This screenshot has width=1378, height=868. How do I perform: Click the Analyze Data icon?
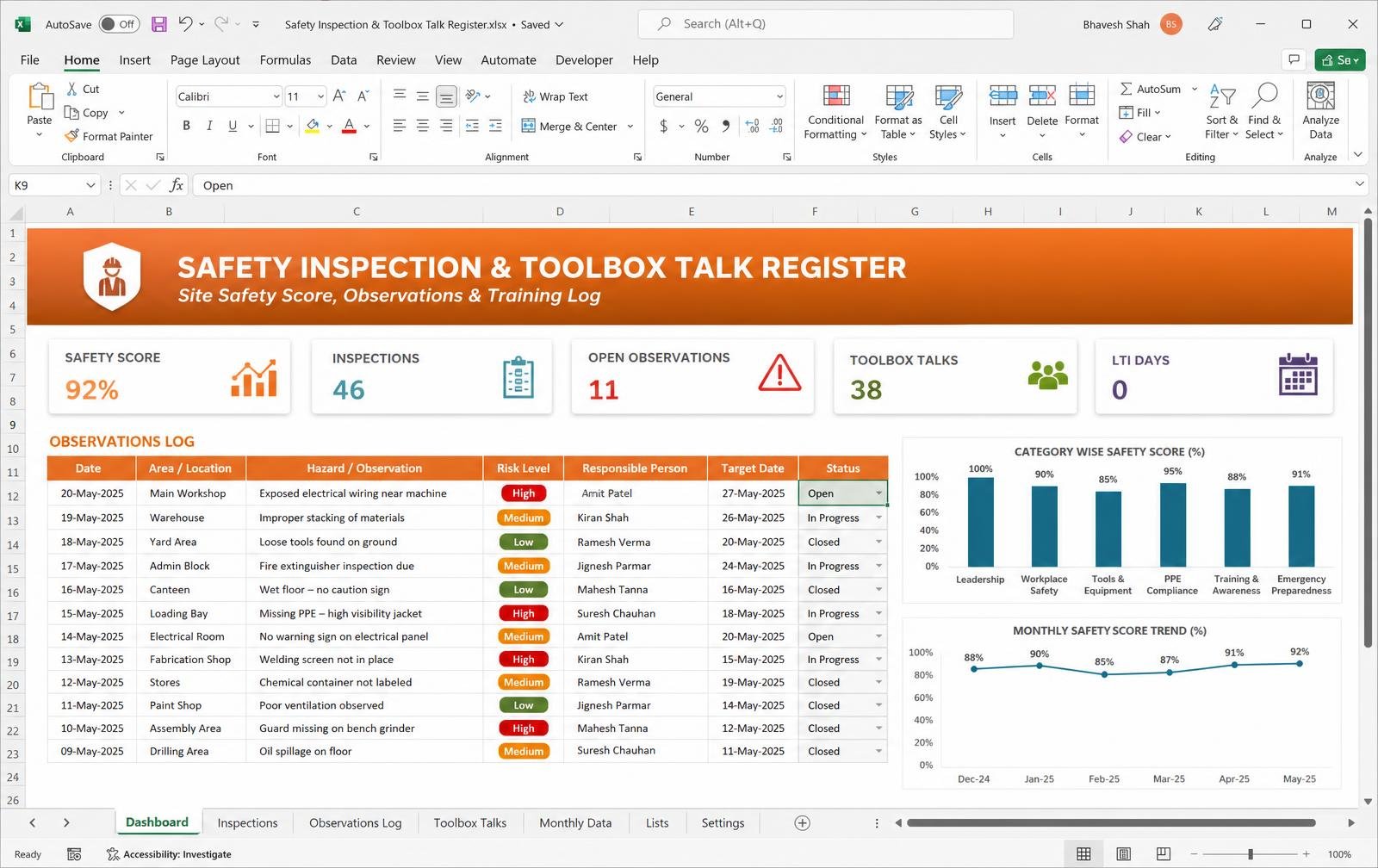click(1320, 96)
